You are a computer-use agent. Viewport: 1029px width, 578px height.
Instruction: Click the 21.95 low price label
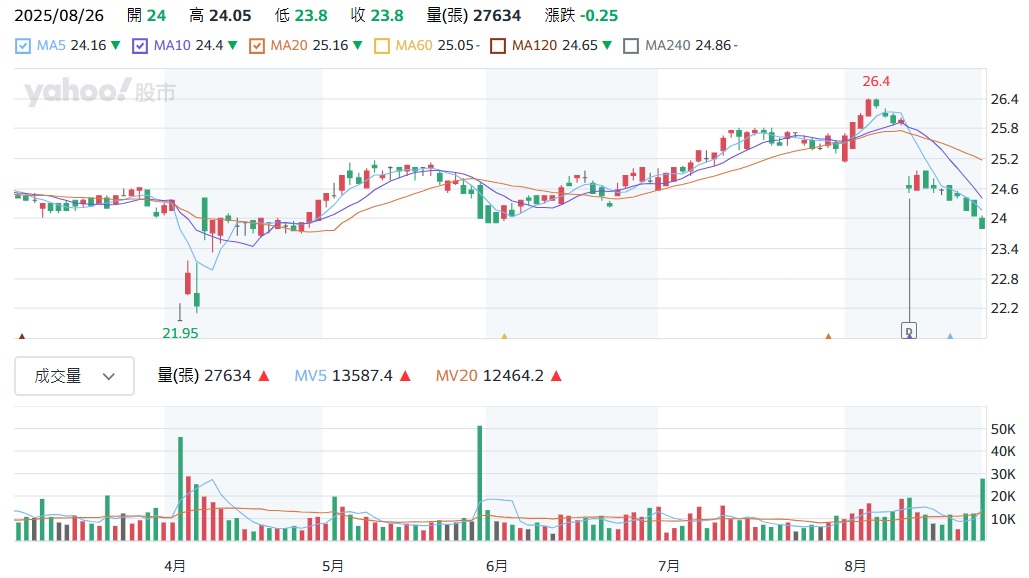[x=180, y=332]
